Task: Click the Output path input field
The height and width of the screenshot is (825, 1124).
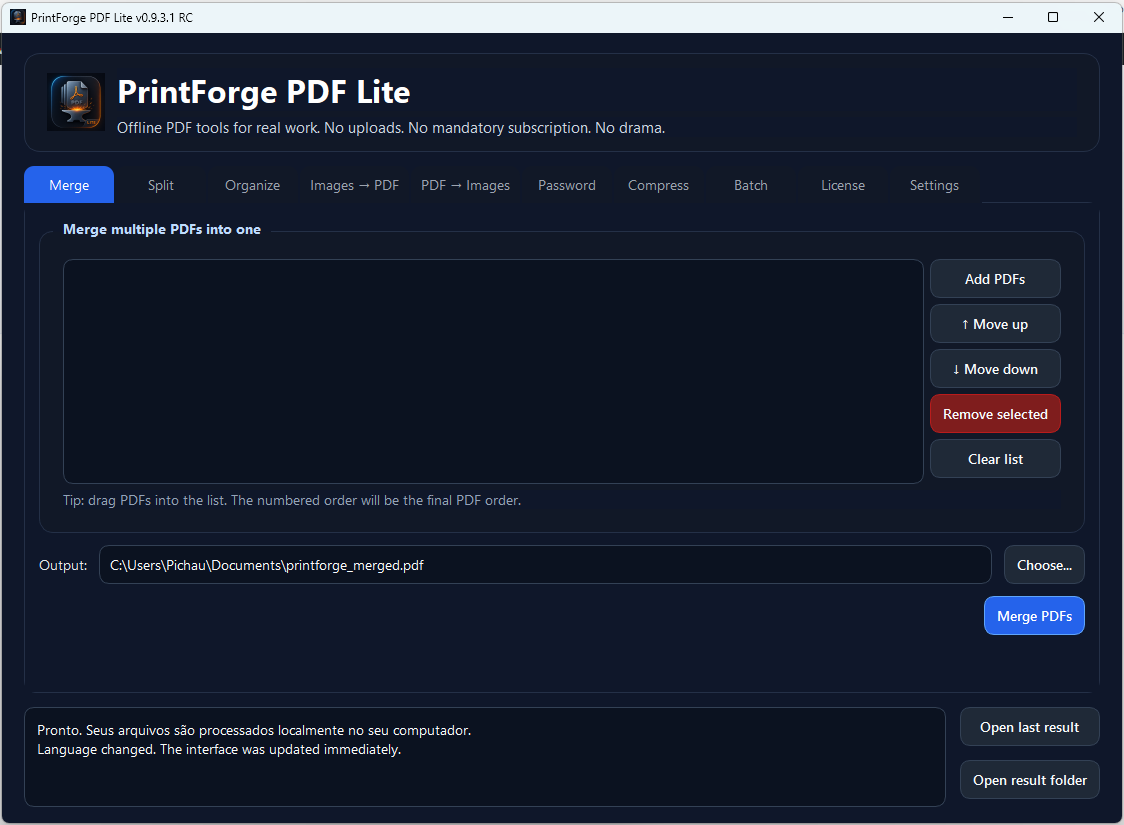Action: tap(545, 565)
